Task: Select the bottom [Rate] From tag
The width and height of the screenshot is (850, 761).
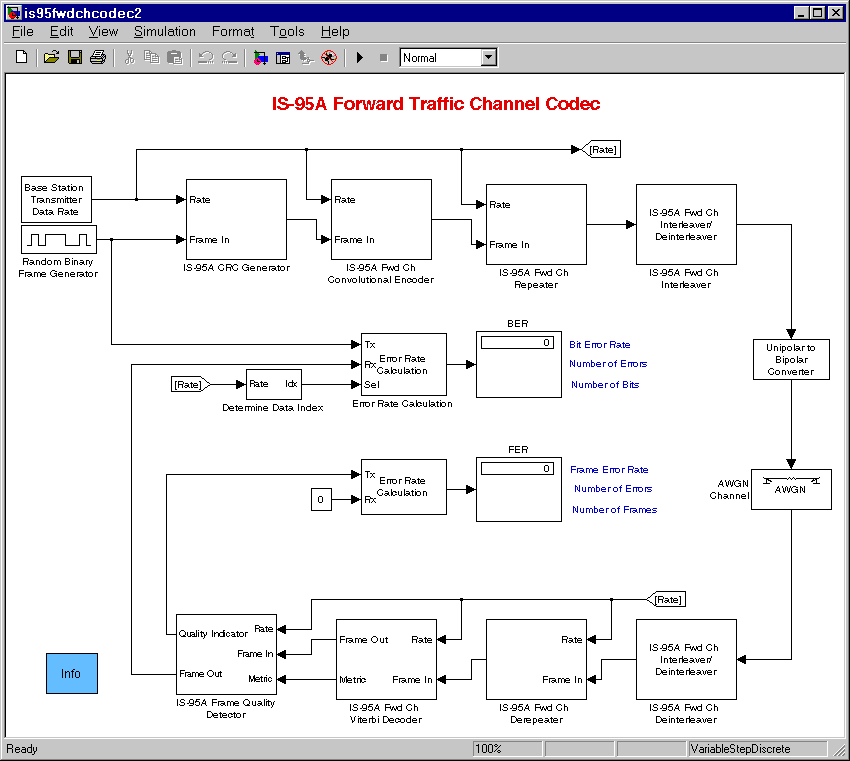Action: point(666,599)
